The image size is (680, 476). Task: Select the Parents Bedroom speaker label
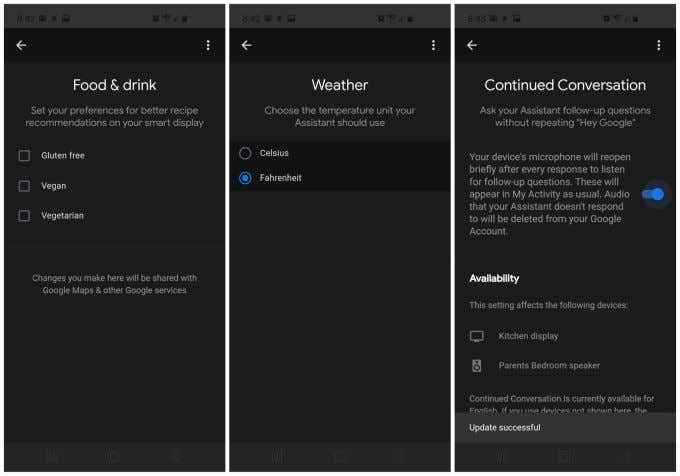tap(549, 365)
